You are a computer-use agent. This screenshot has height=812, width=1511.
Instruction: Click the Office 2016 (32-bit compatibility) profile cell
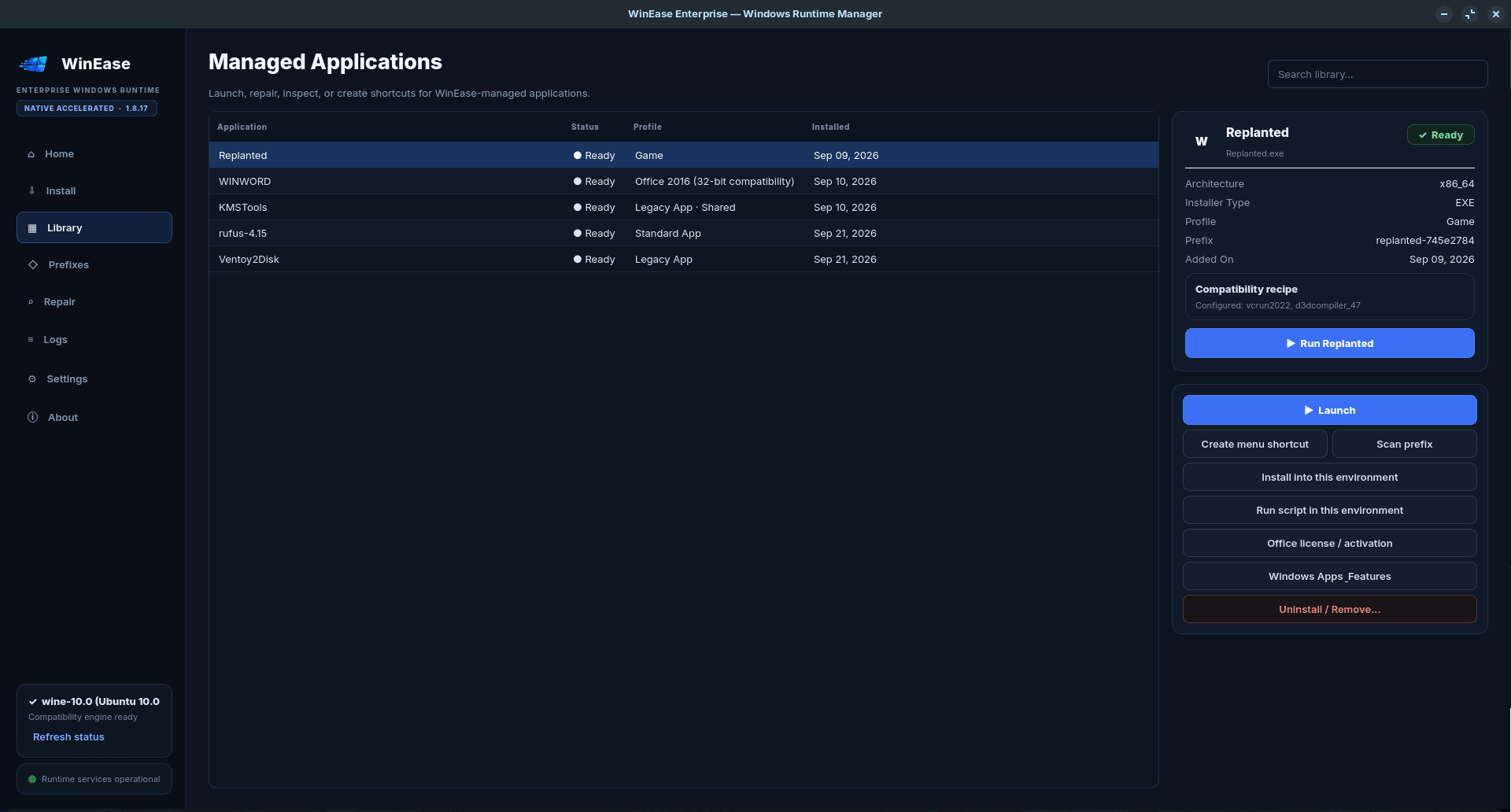coord(715,182)
